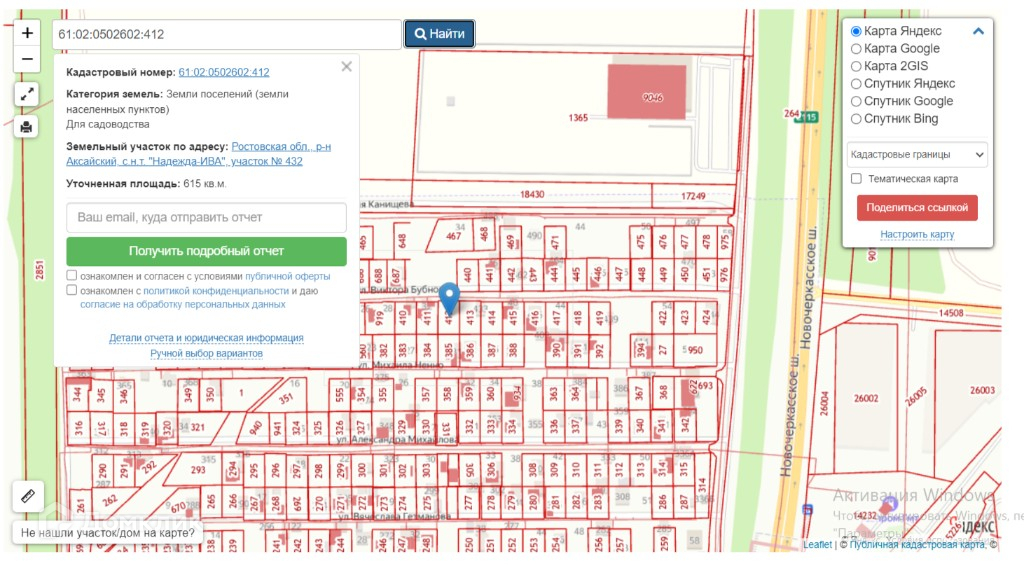1024x565 pixels.
Task: Open Ручной выбор вариантов link
Action: 206,353
